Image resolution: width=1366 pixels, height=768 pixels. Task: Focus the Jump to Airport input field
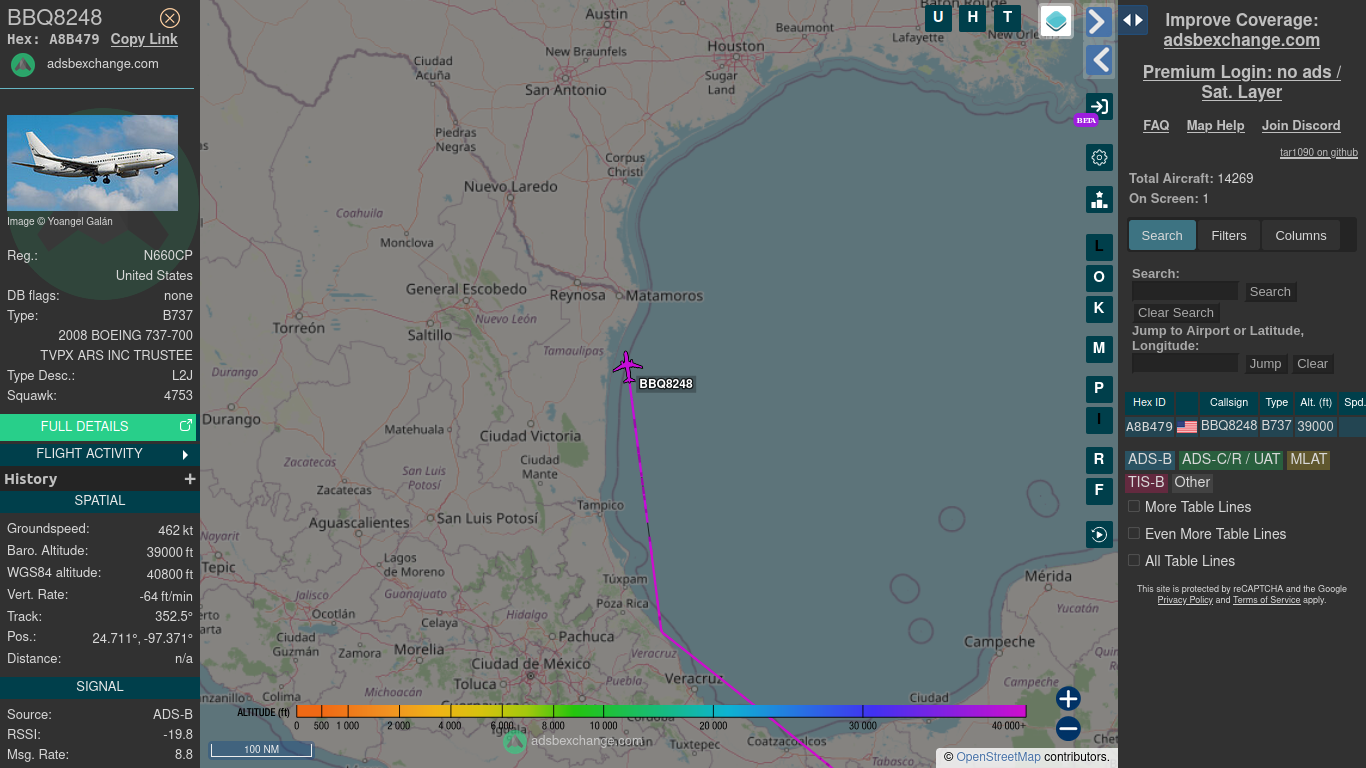click(x=1185, y=363)
